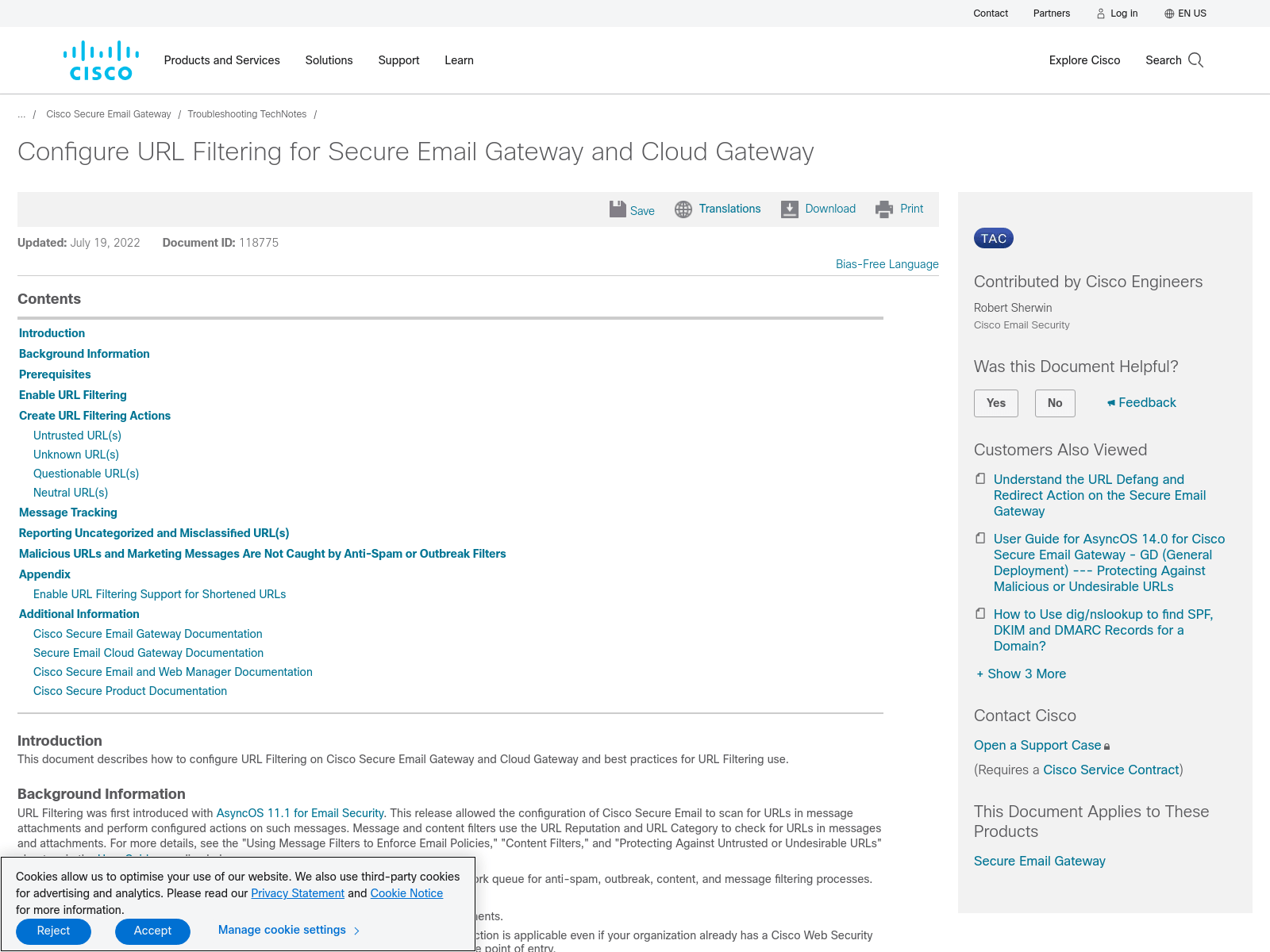Screen dimensions: 1270x952
Task: Expand Show 3 More links
Action: pos(1022,674)
